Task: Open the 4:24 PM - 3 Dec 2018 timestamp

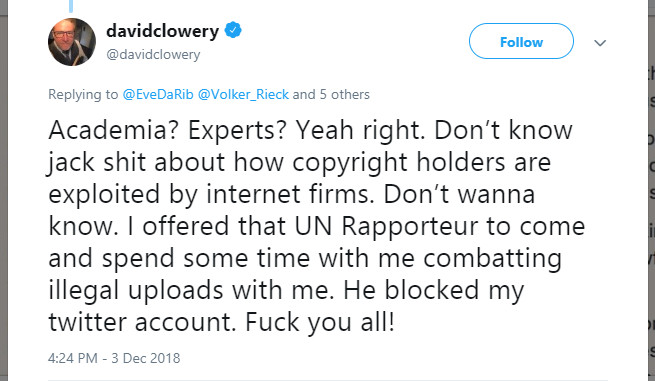Action: pyautogui.click(x=114, y=358)
